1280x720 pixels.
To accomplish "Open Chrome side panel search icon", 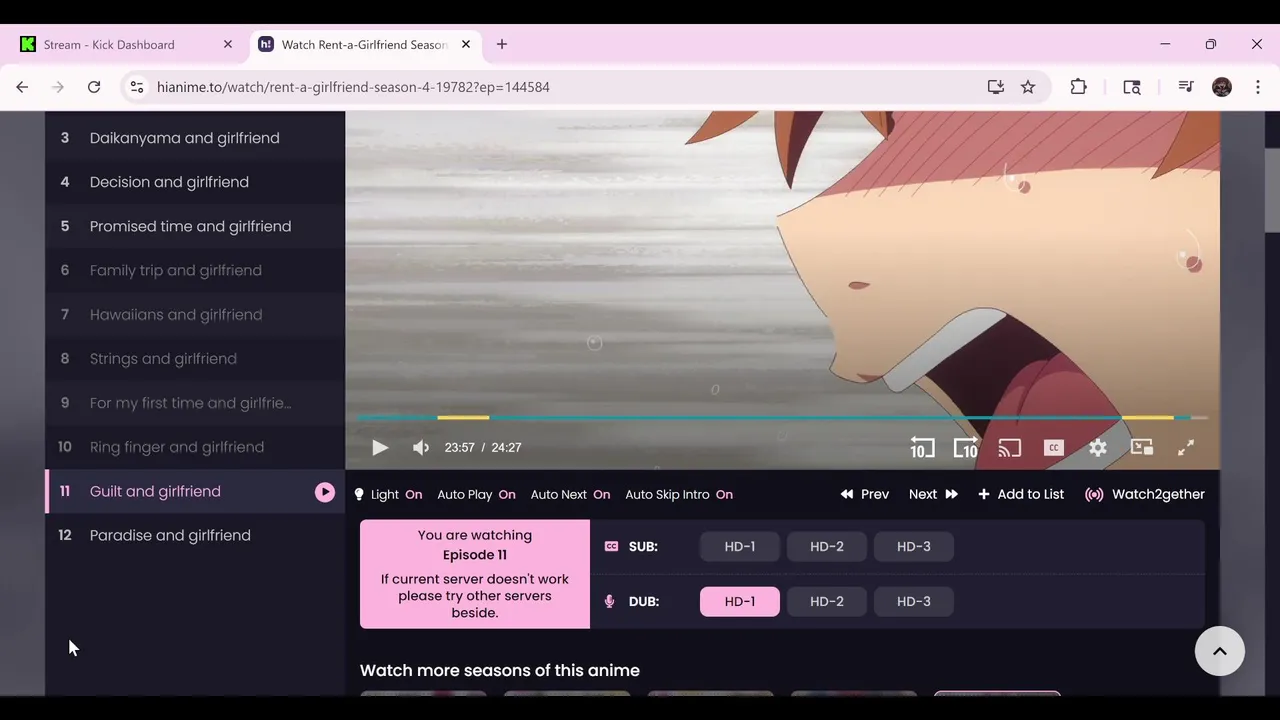I will (1132, 87).
